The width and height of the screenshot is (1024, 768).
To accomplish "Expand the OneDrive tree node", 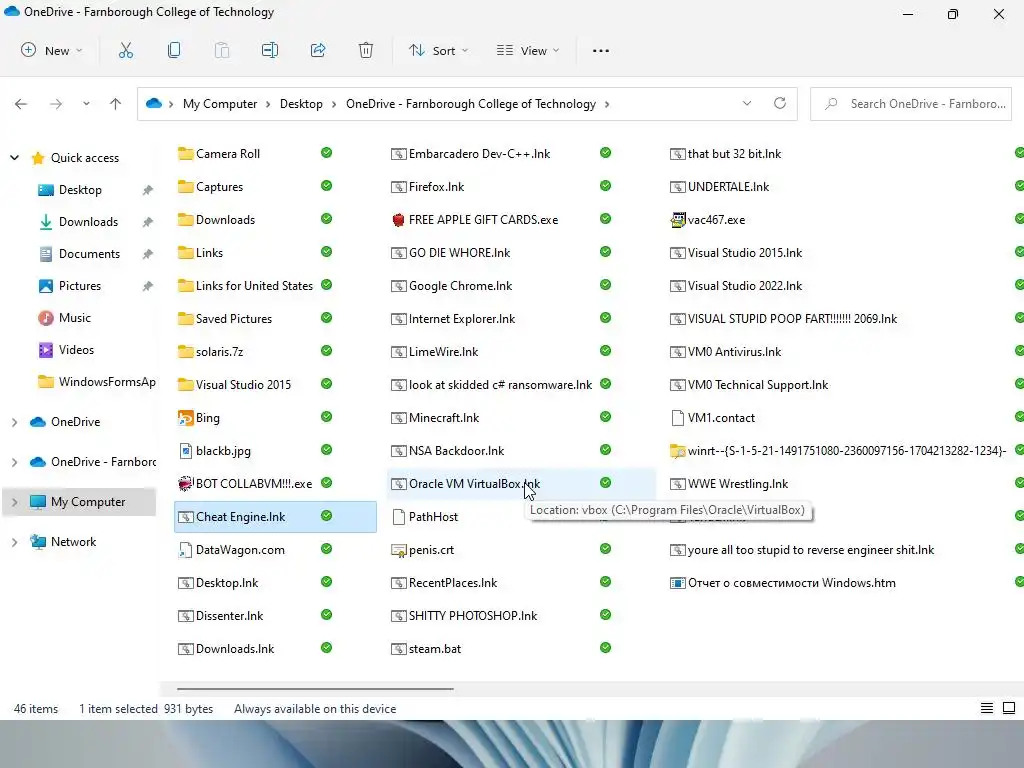I will tap(14, 422).
